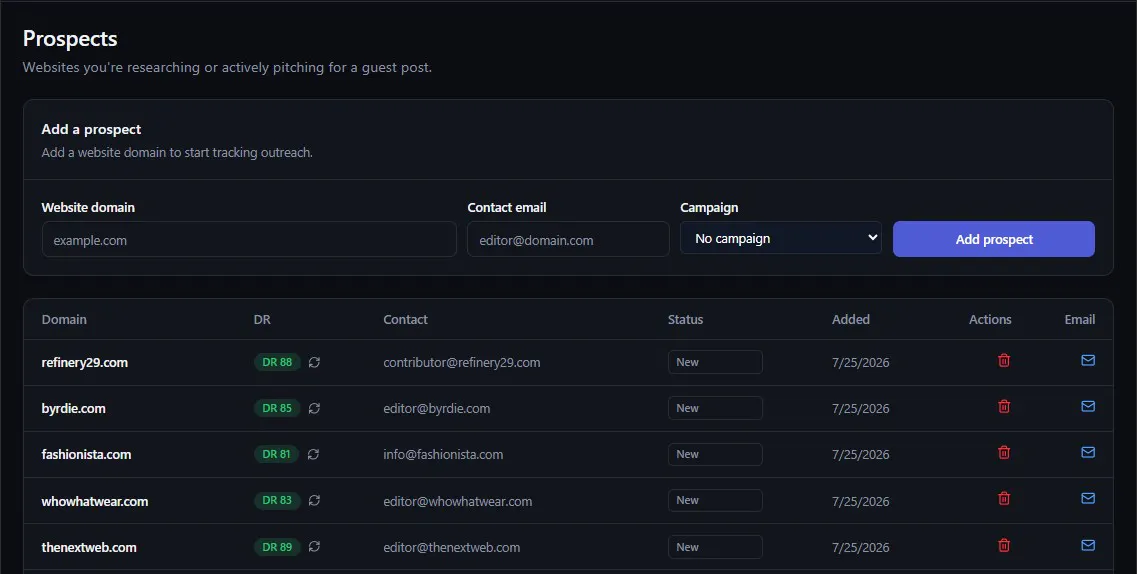Viewport: 1137px width, 574px height.
Task: Click the Prospects page heading
Action: (70, 38)
